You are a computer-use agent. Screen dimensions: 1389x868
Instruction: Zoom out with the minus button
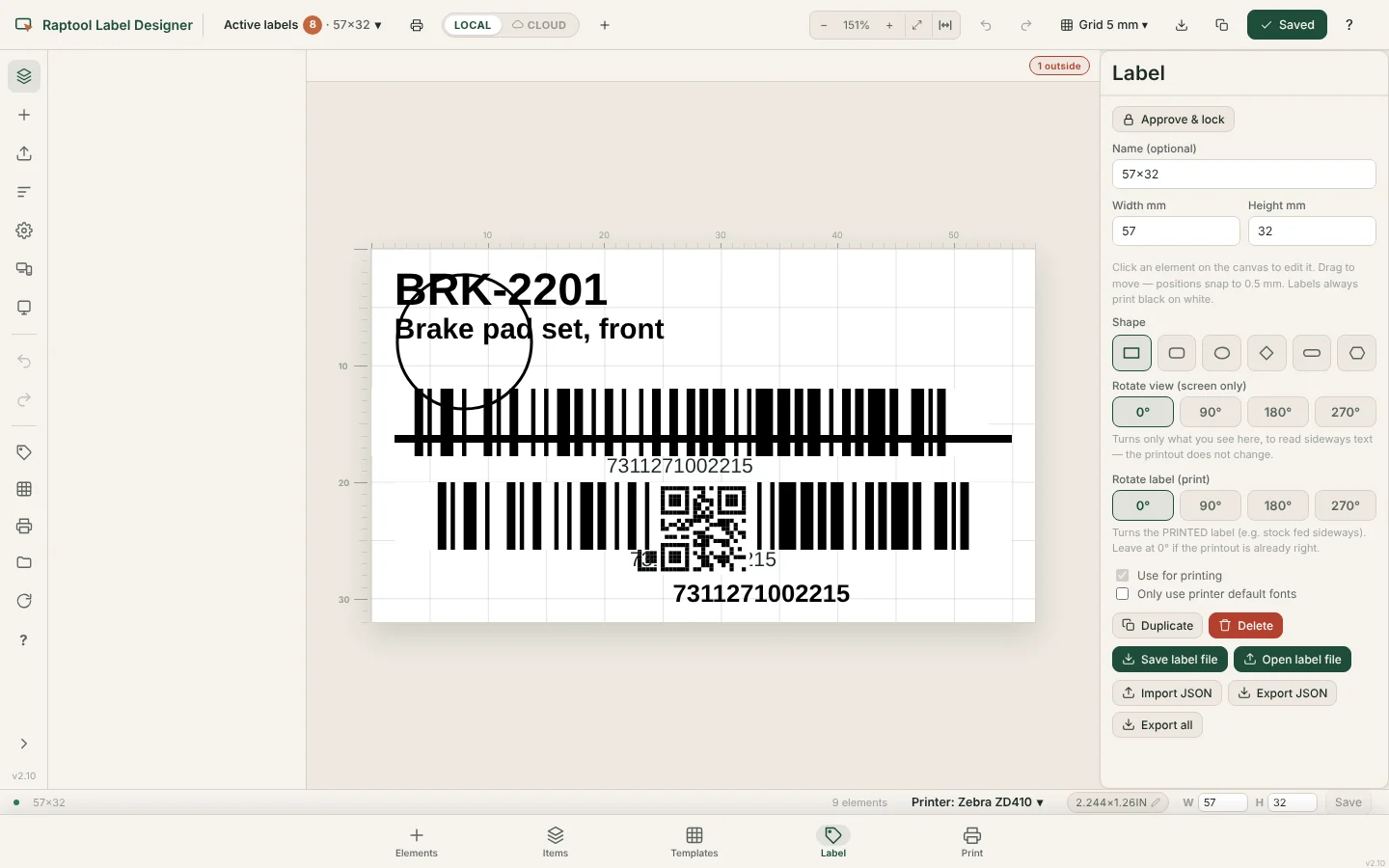click(x=824, y=25)
